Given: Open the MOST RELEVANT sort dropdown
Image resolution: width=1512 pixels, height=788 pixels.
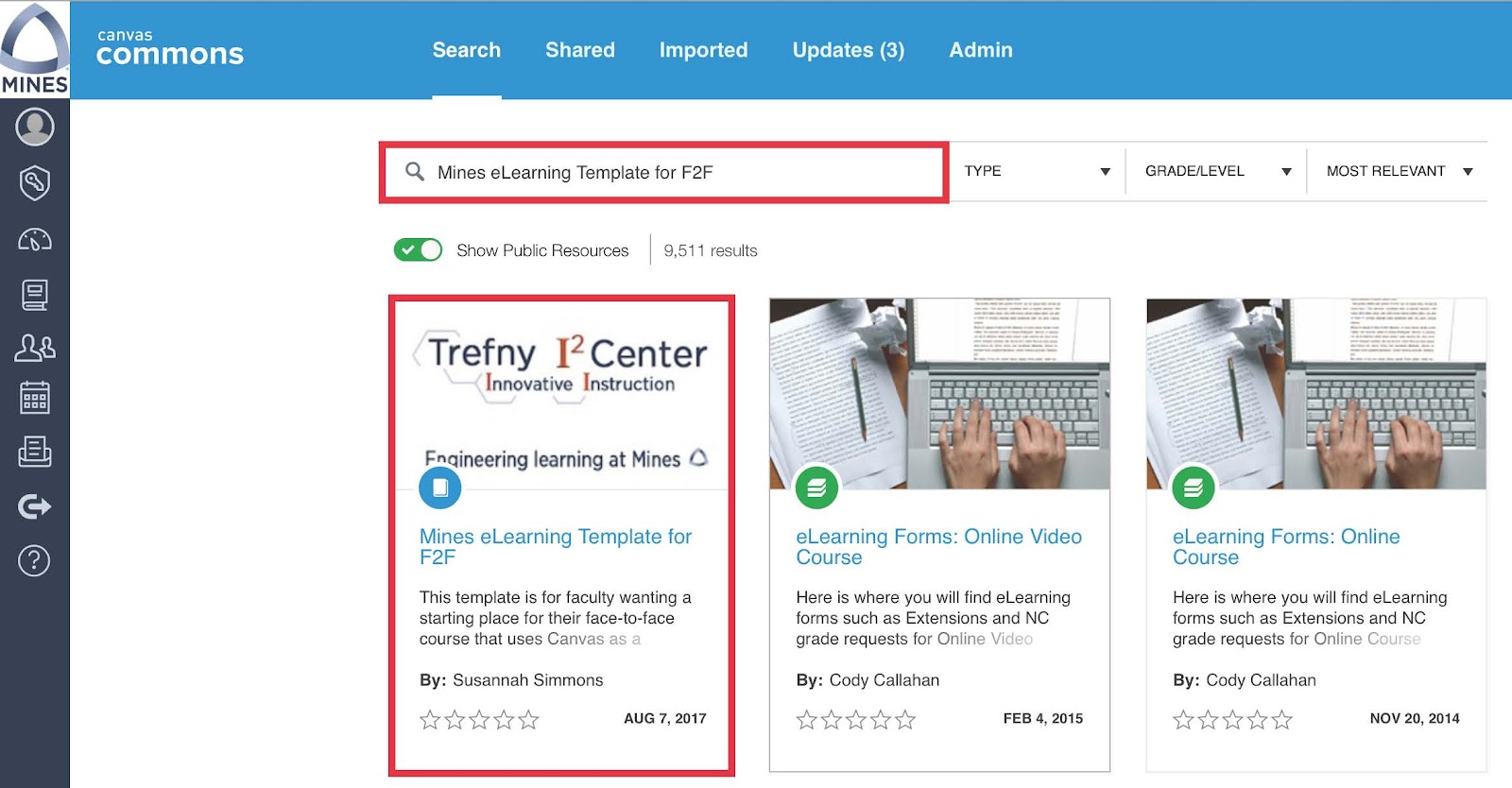Looking at the screenshot, I should pyautogui.click(x=1399, y=171).
